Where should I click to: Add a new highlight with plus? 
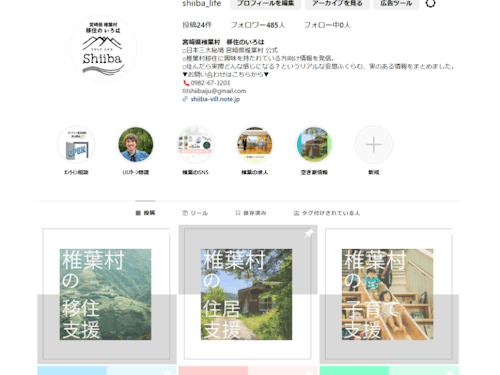pyautogui.click(x=374, y=145)
